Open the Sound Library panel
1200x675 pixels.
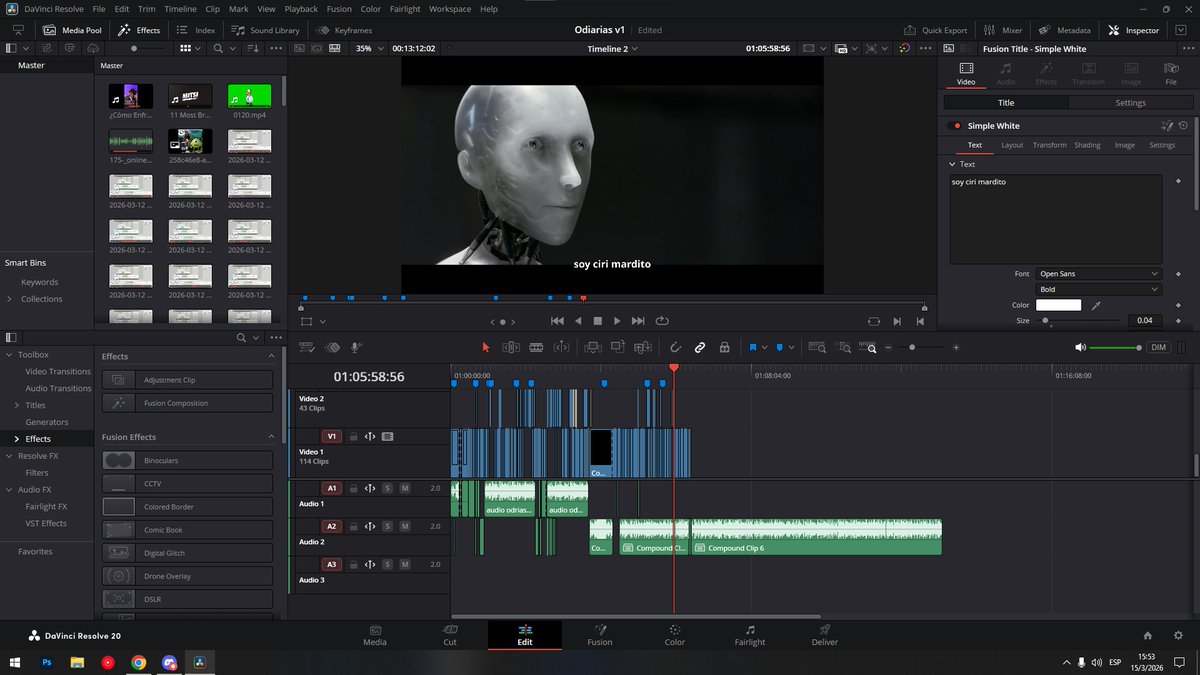tap(265, 30)
